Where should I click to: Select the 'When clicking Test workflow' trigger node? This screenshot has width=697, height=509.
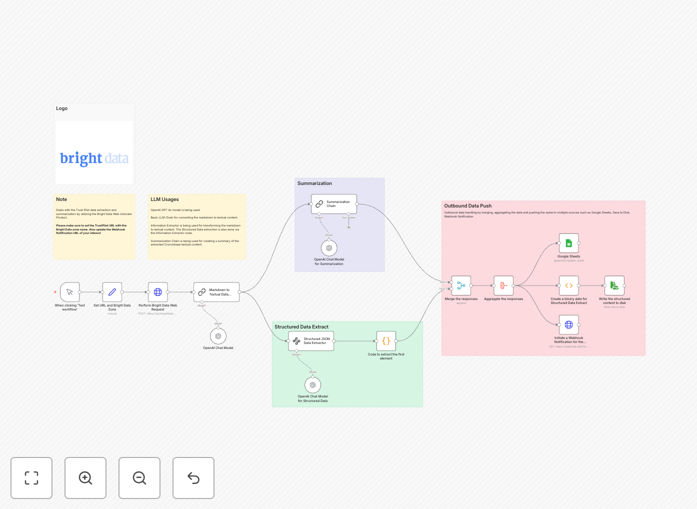click(70, 292)
